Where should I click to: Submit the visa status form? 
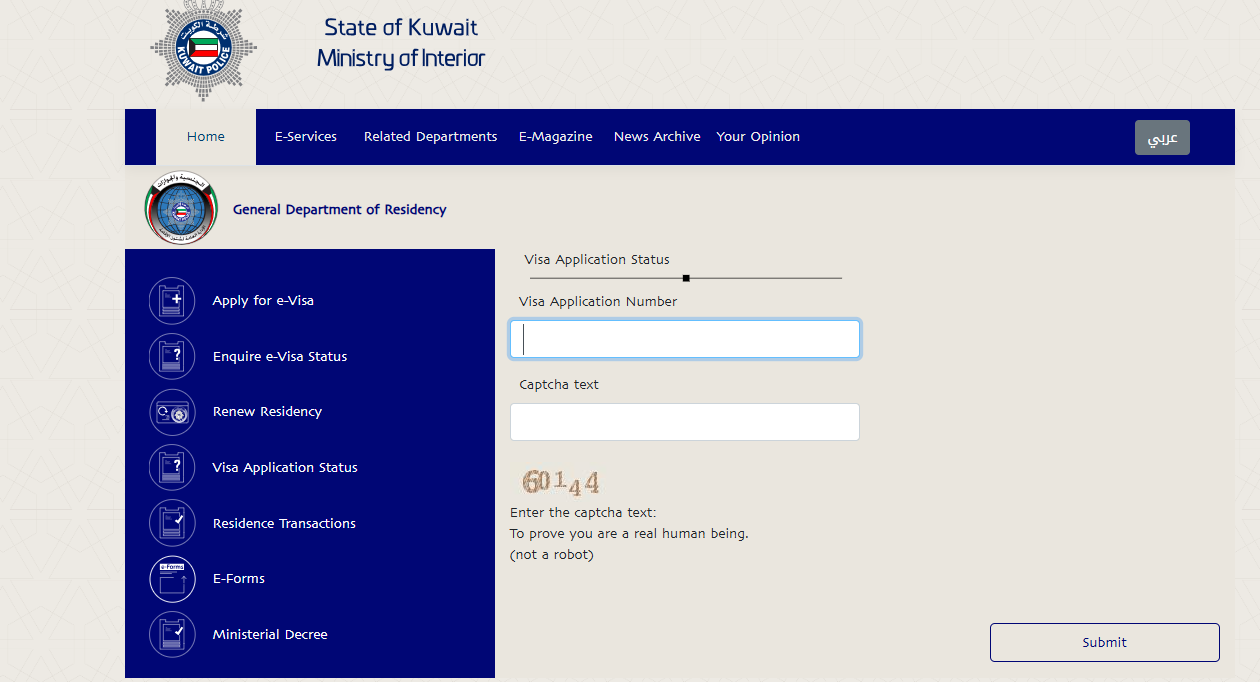(x=1105, y=642)
